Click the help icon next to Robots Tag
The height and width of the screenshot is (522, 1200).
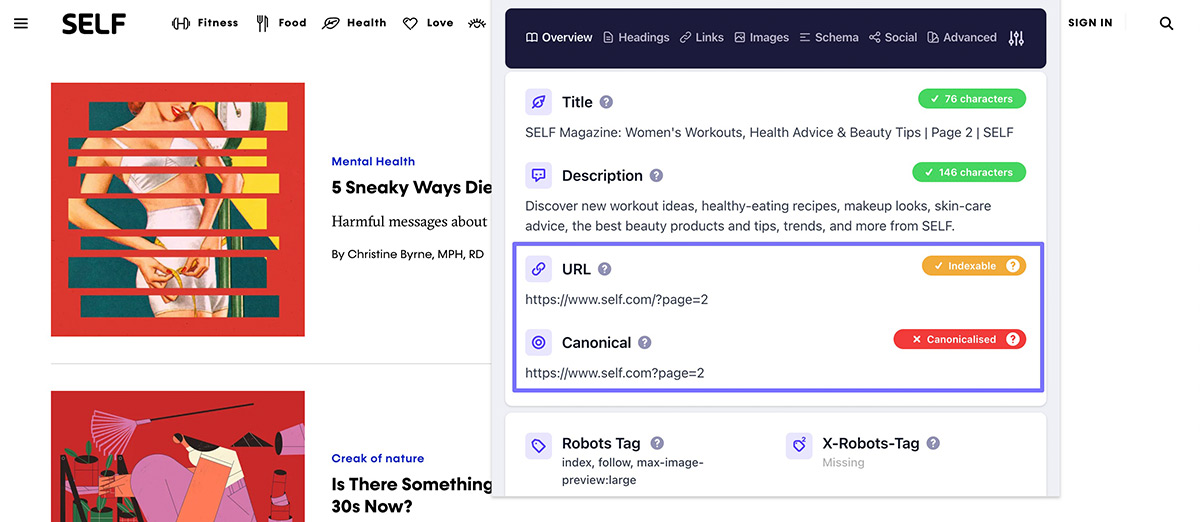(657, 443)
